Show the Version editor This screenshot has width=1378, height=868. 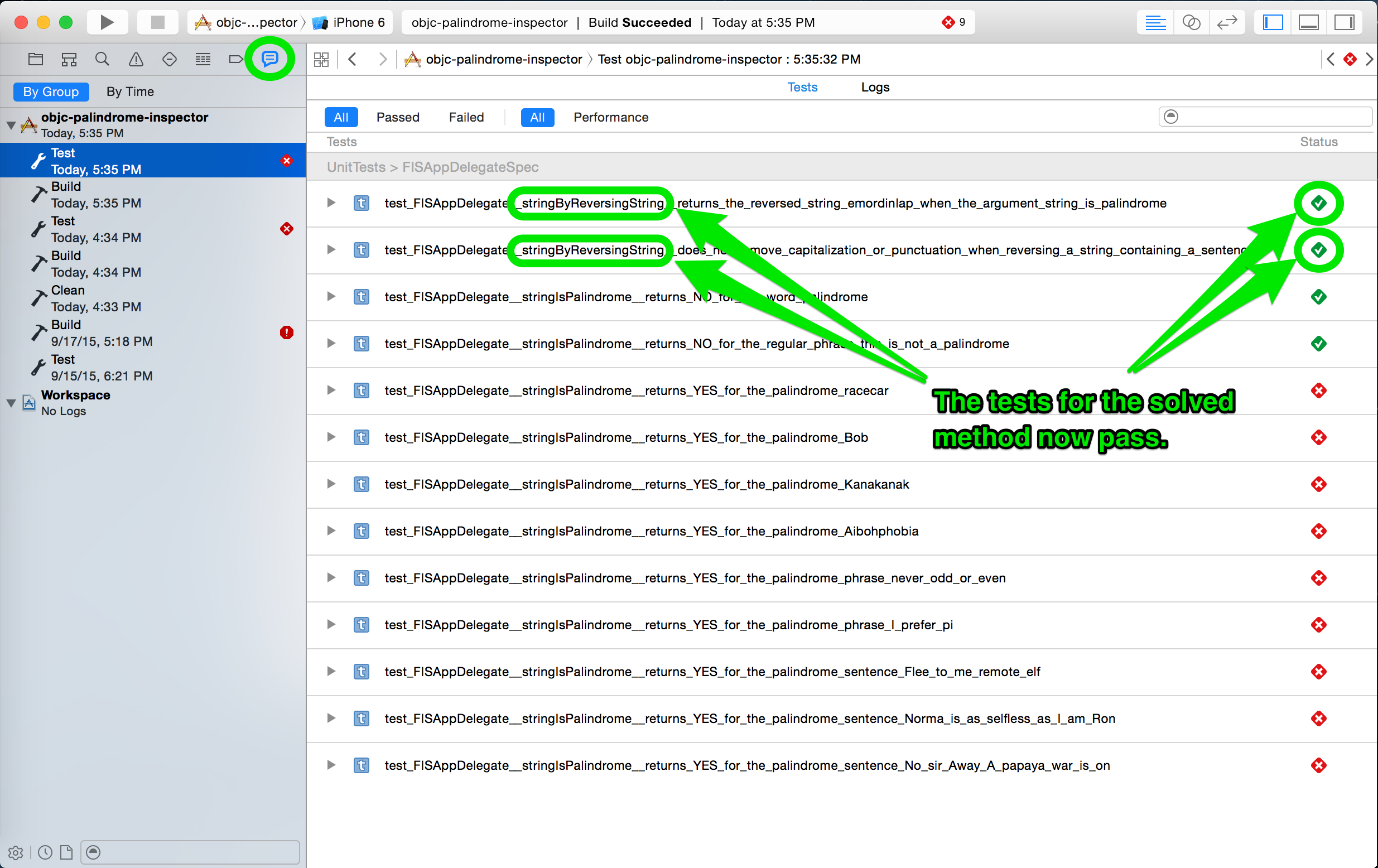[x=1226, y=22]
